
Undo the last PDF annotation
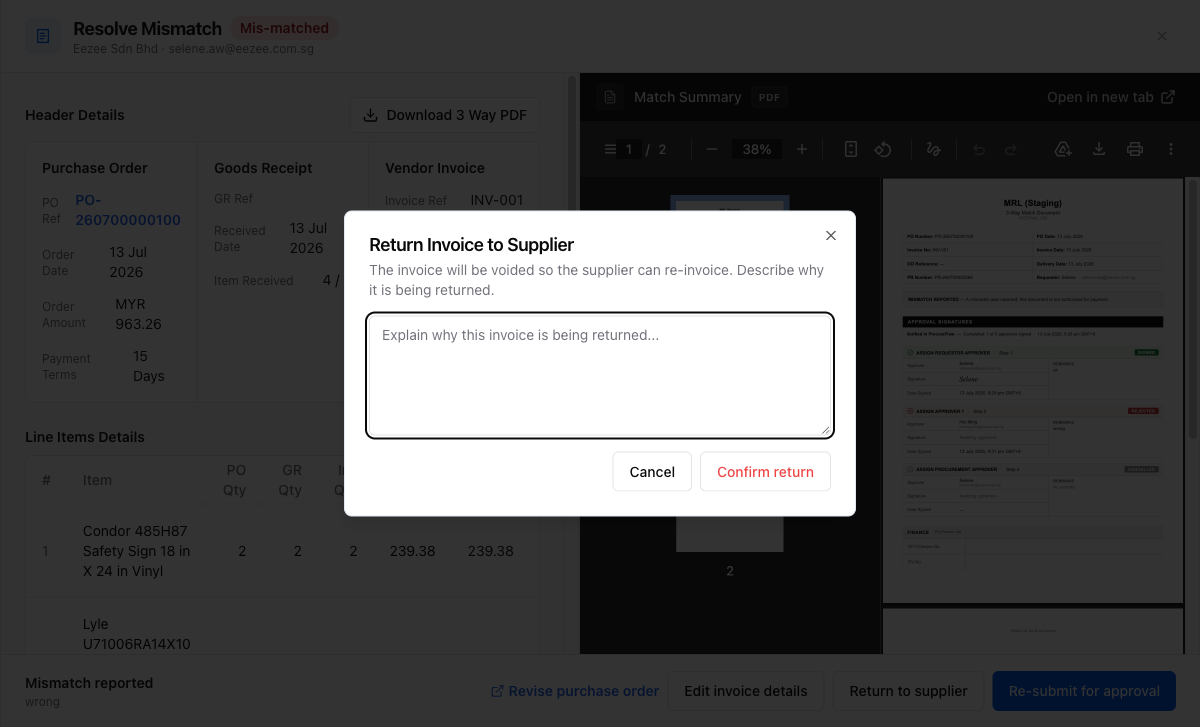[979, 150]
